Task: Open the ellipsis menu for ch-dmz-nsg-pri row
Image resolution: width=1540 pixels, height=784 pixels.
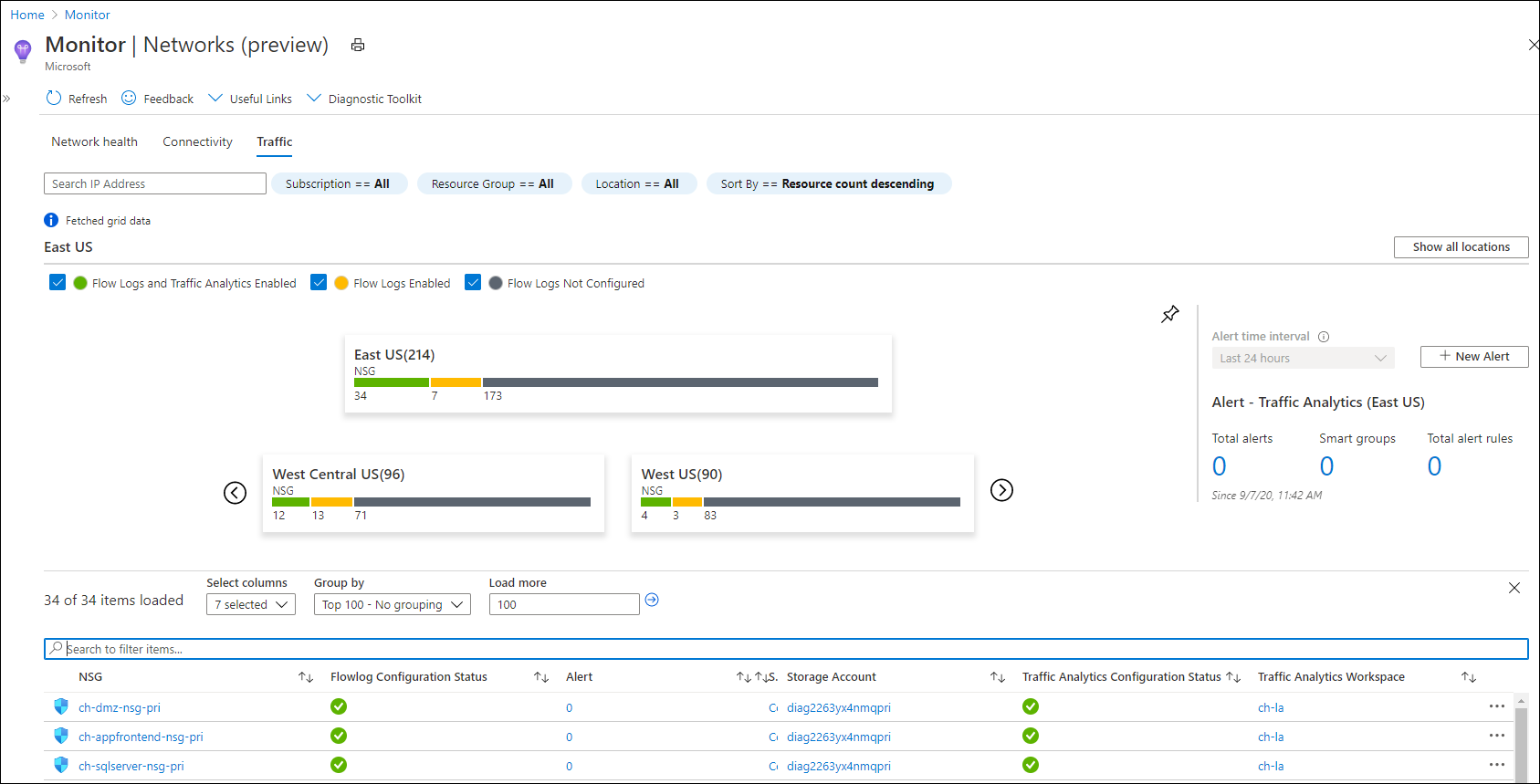Action: pos(1497,706)
